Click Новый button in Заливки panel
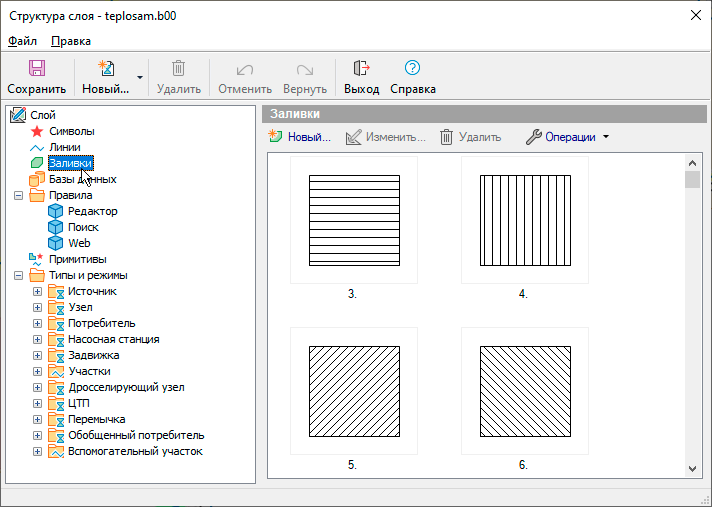Image resolution: width=712 pixels, height=507 pixels. (300, 137)
